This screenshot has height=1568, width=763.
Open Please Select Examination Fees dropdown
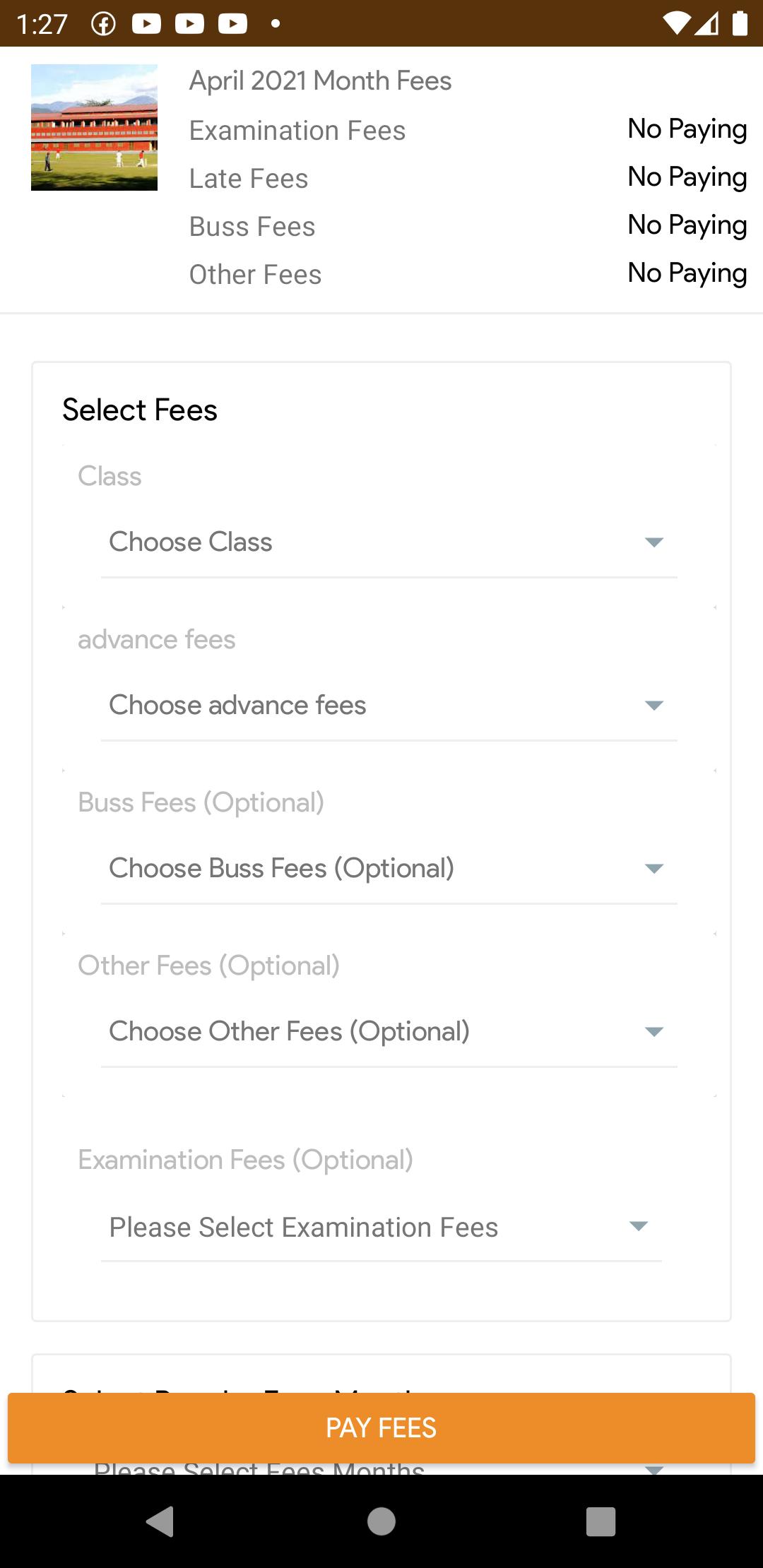pyautogui.click(x=381, y=1228)
